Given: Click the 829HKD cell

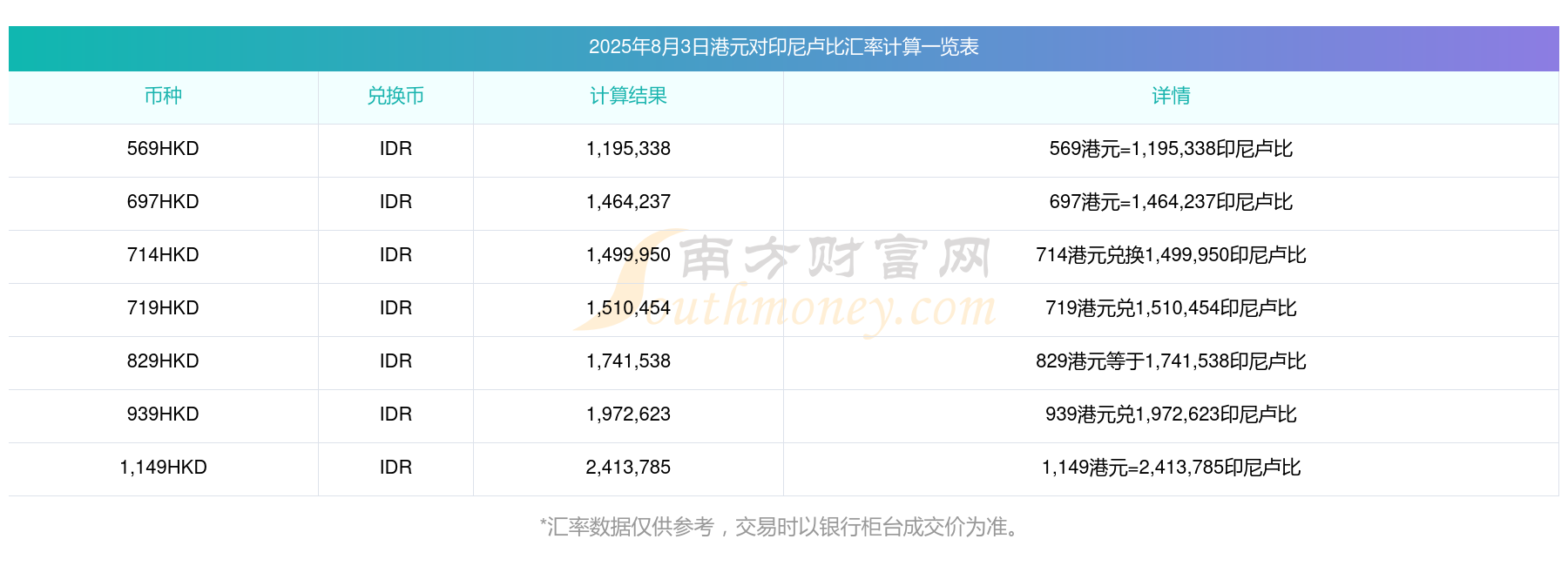Looking at the screenshot, I should coord(163,361).
